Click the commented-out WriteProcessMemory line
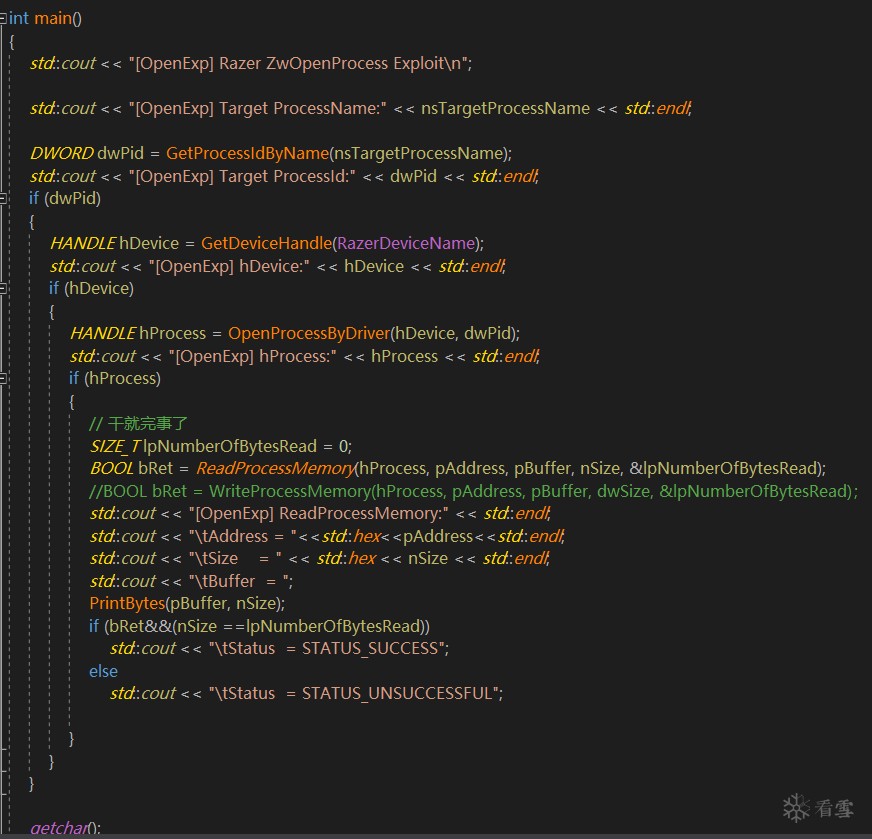 [x=473, y=491]
